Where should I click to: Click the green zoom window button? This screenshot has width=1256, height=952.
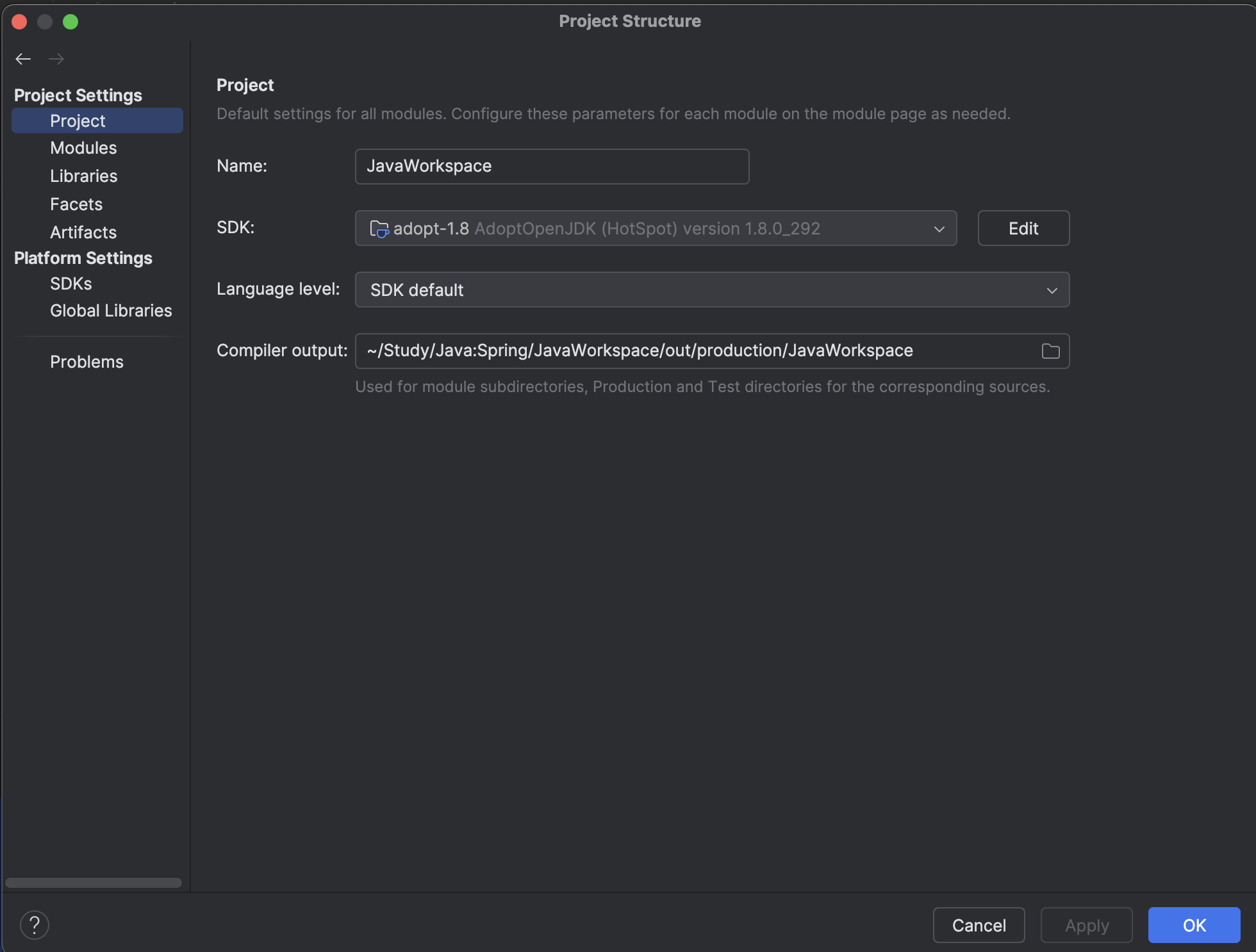pos(70,22)
